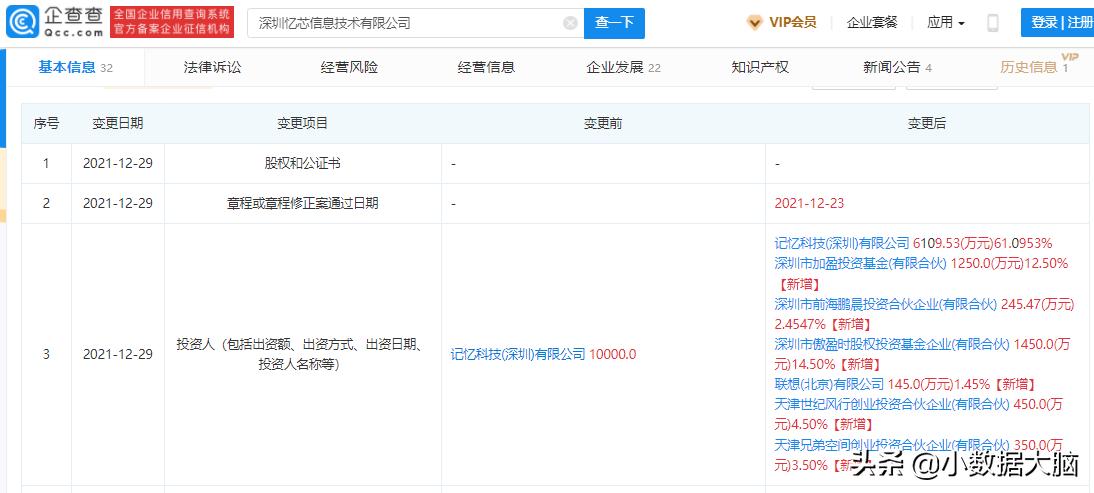Screen dimensions: 1094x493
Task: Switch to the 新闻公告 tab
Action: coord(897,67)
